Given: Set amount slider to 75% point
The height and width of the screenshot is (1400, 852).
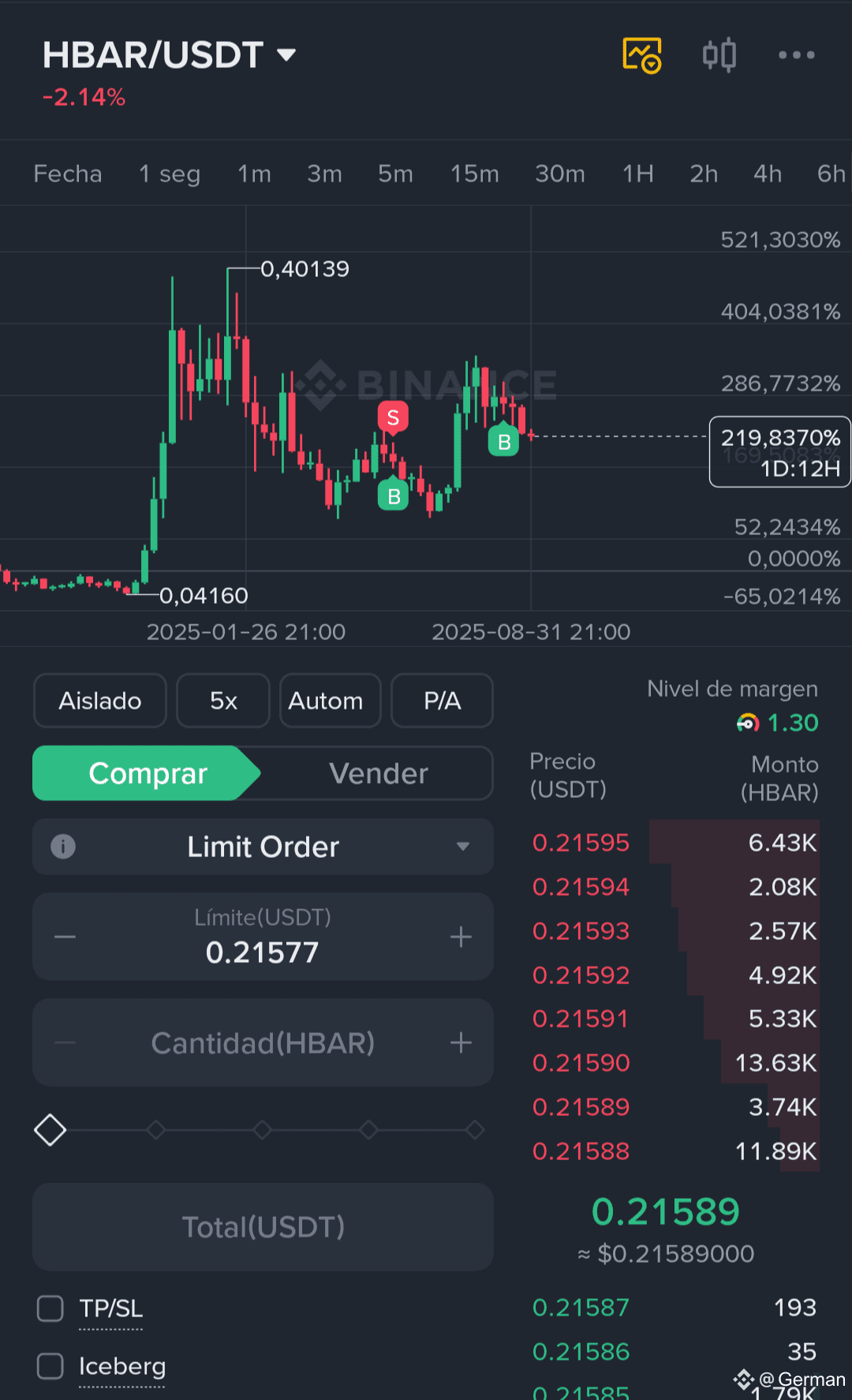Looking at the screenshot, I should [368, 1130].
